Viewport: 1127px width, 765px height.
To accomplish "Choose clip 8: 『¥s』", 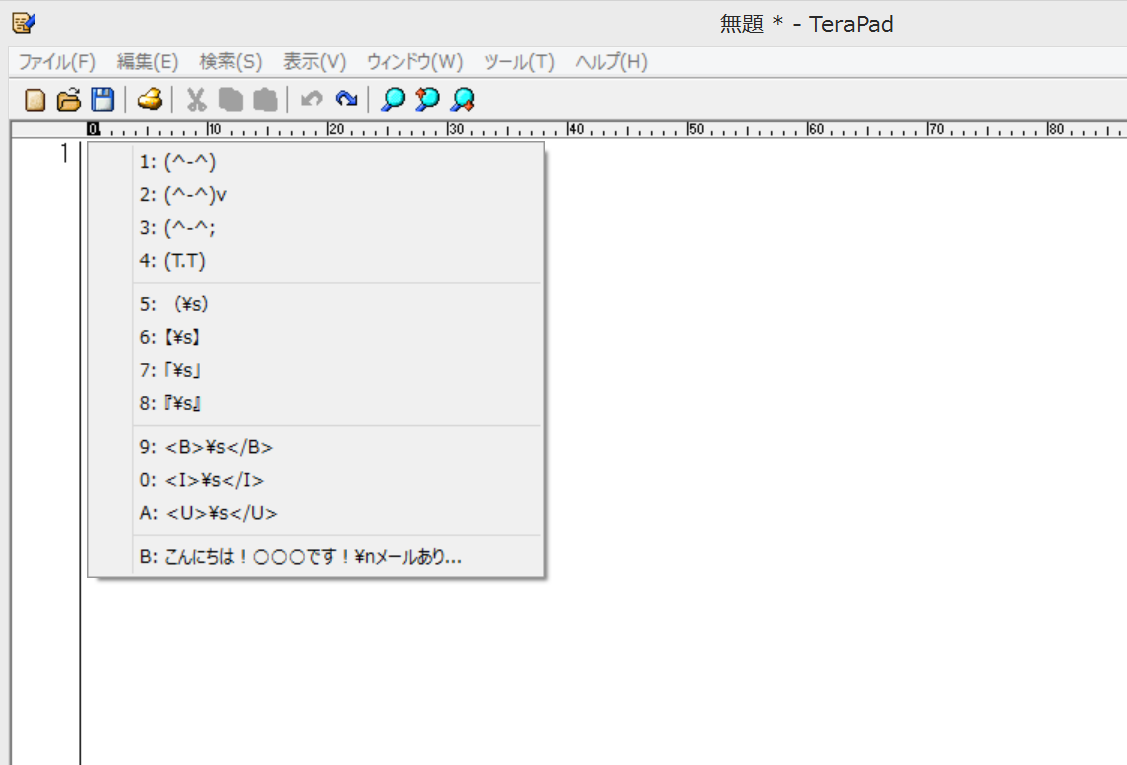I will 316,403.
